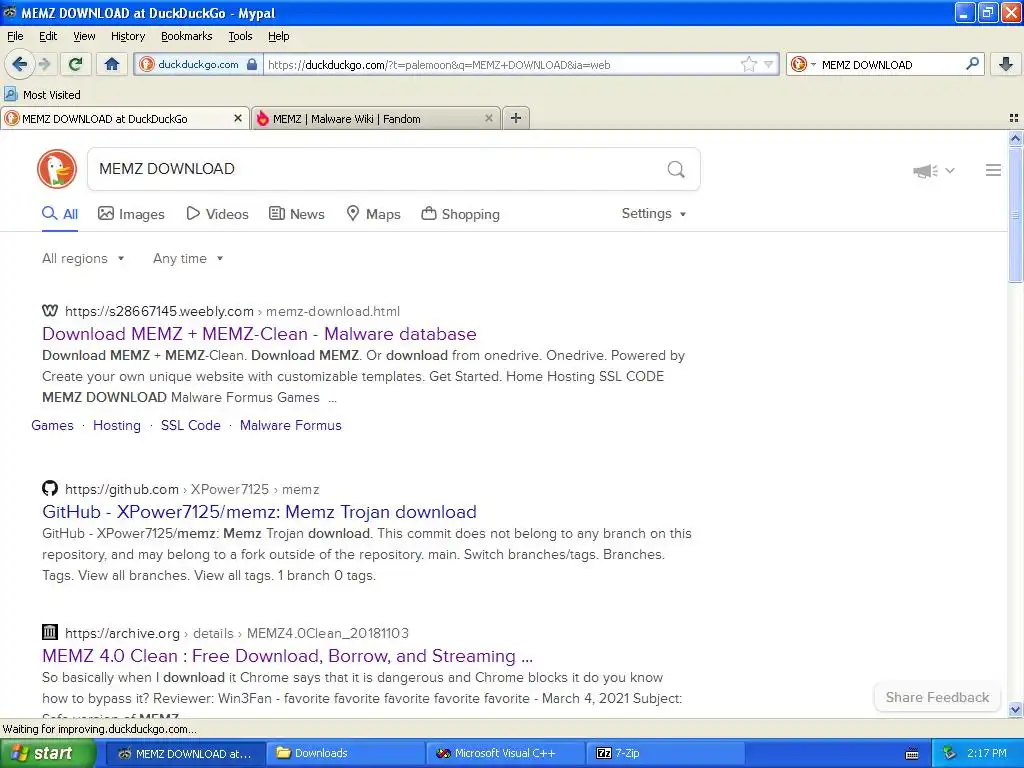1024x768 pixels.
Task: Click the Share Feedback button
Action: (x=937, y=697)
